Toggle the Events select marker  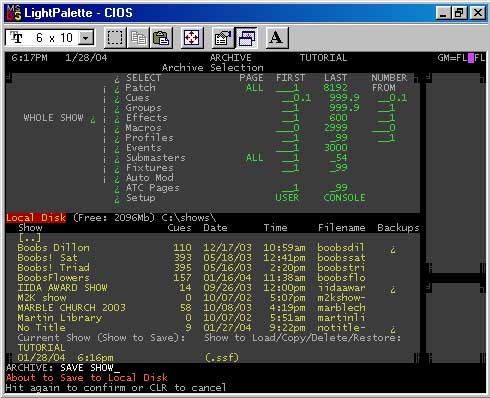[x=117, y=149]
